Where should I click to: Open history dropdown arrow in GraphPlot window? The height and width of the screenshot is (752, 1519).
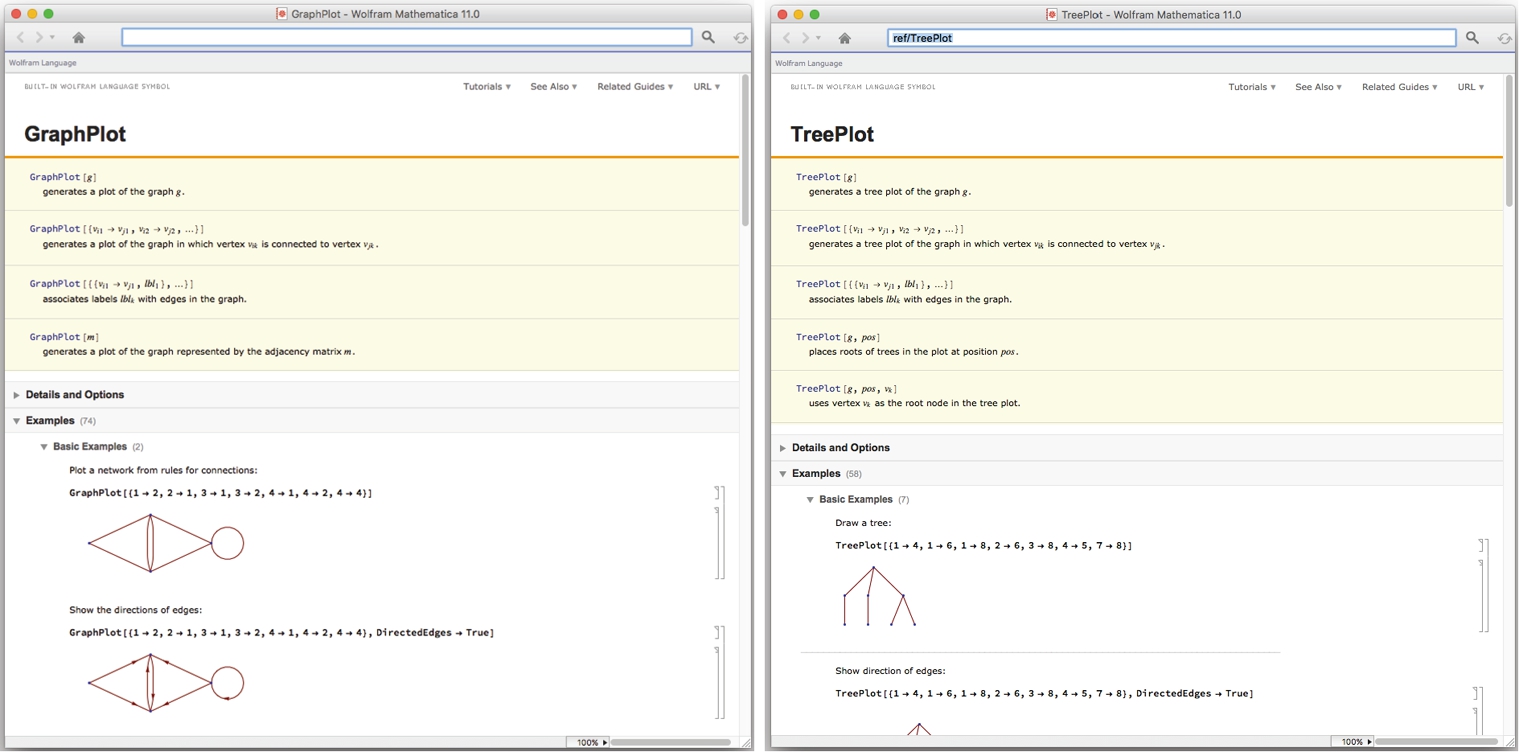52,38
